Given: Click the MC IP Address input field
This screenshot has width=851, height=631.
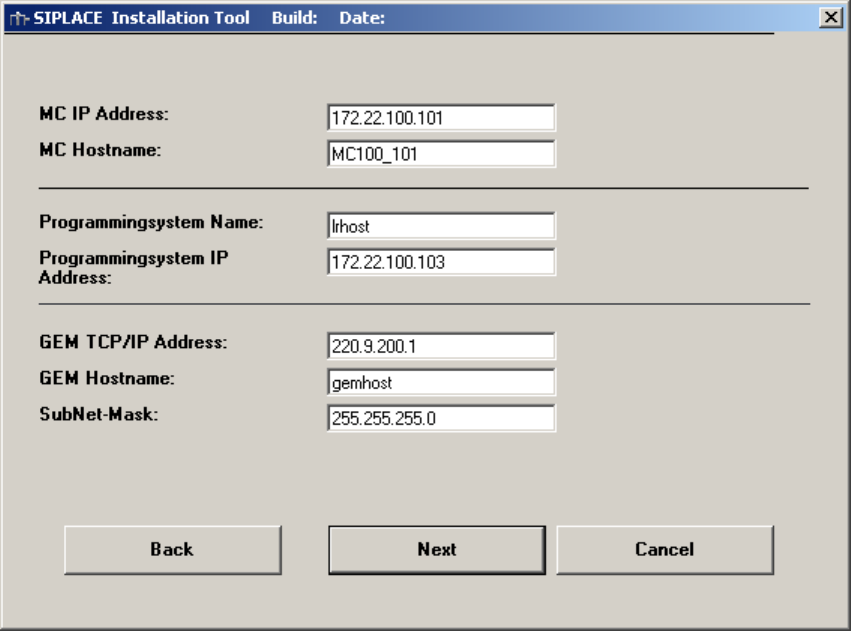Looking at the screenshot, I should (x=441, y=118).
